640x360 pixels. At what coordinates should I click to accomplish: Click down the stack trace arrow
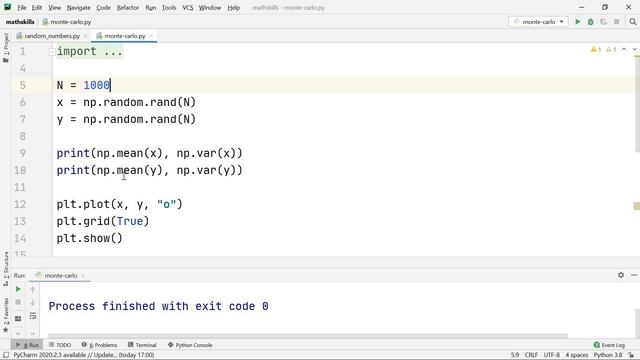coord(33,302)
